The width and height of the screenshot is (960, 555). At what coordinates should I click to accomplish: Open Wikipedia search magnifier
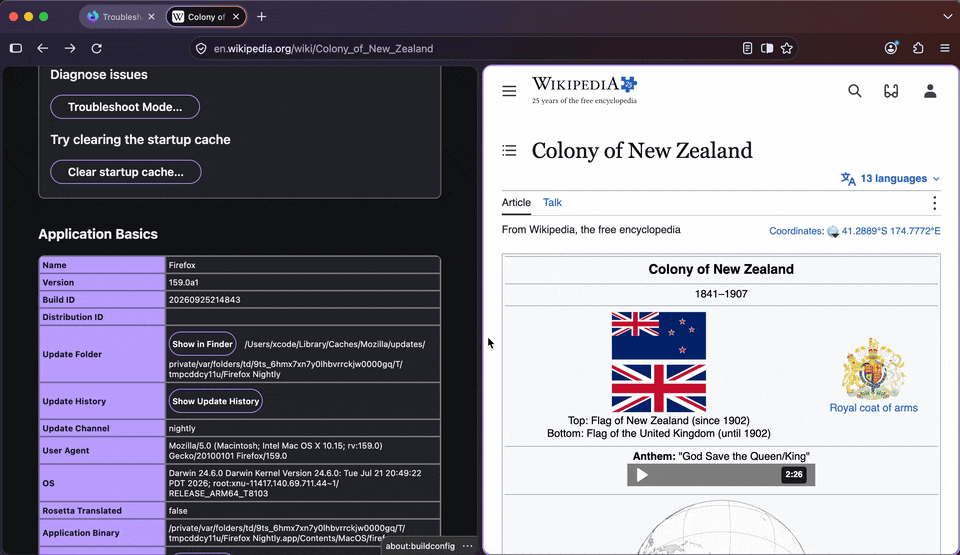[855, 91]
